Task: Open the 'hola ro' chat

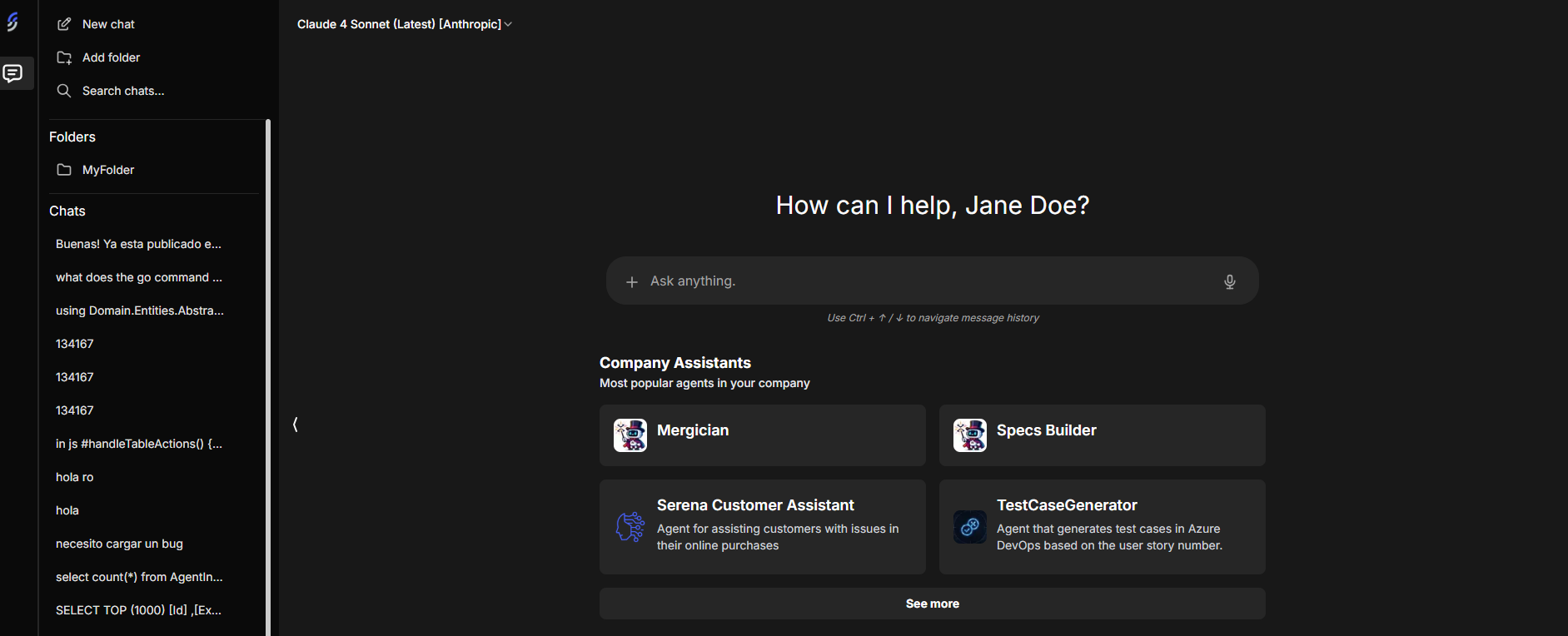Action: (75, 477)
